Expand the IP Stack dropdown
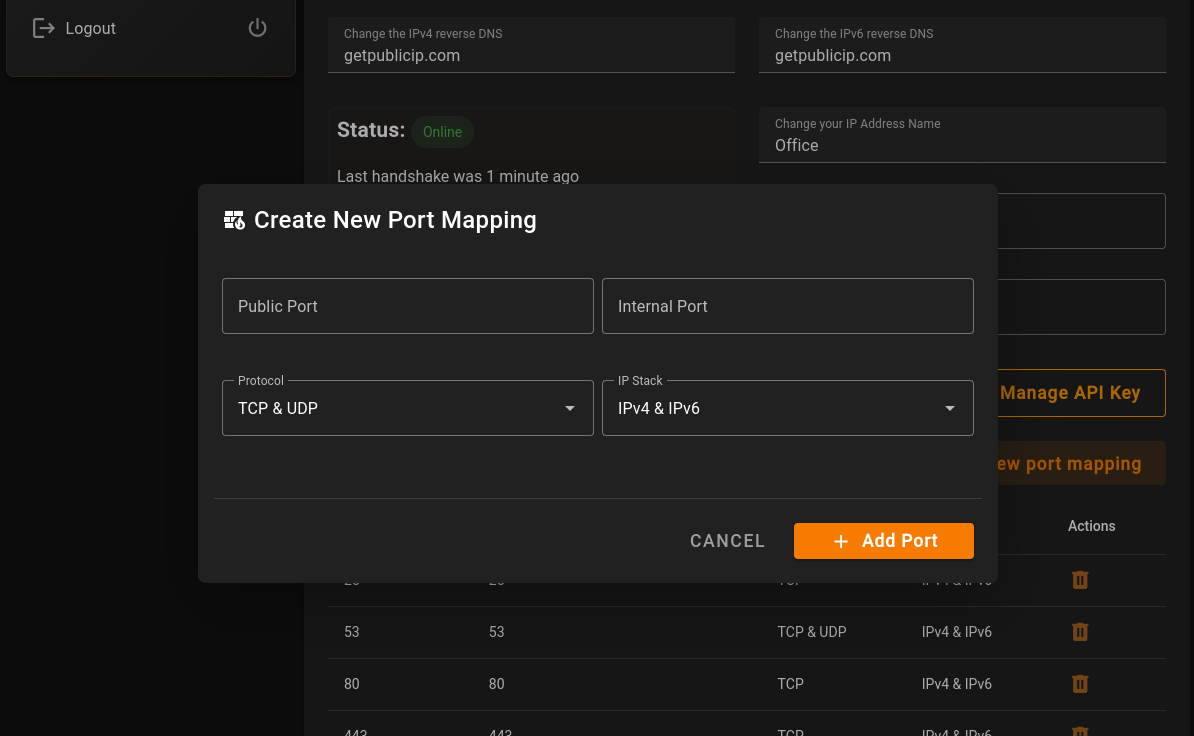Viewport: 1194px width, 736px height. (787, 408)
